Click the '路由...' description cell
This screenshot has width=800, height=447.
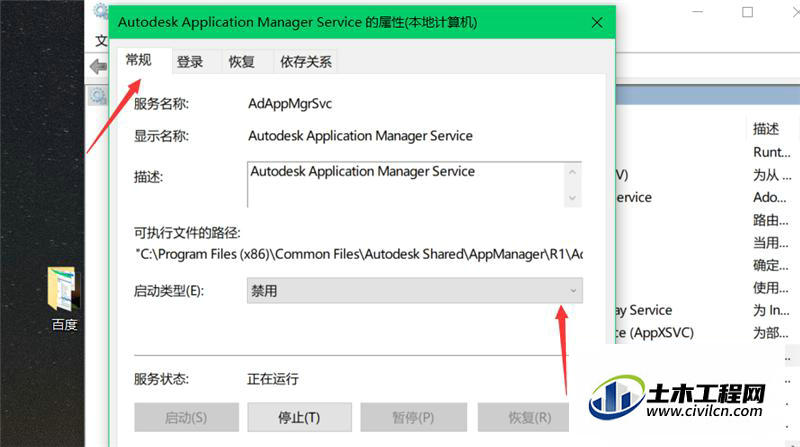770,220
